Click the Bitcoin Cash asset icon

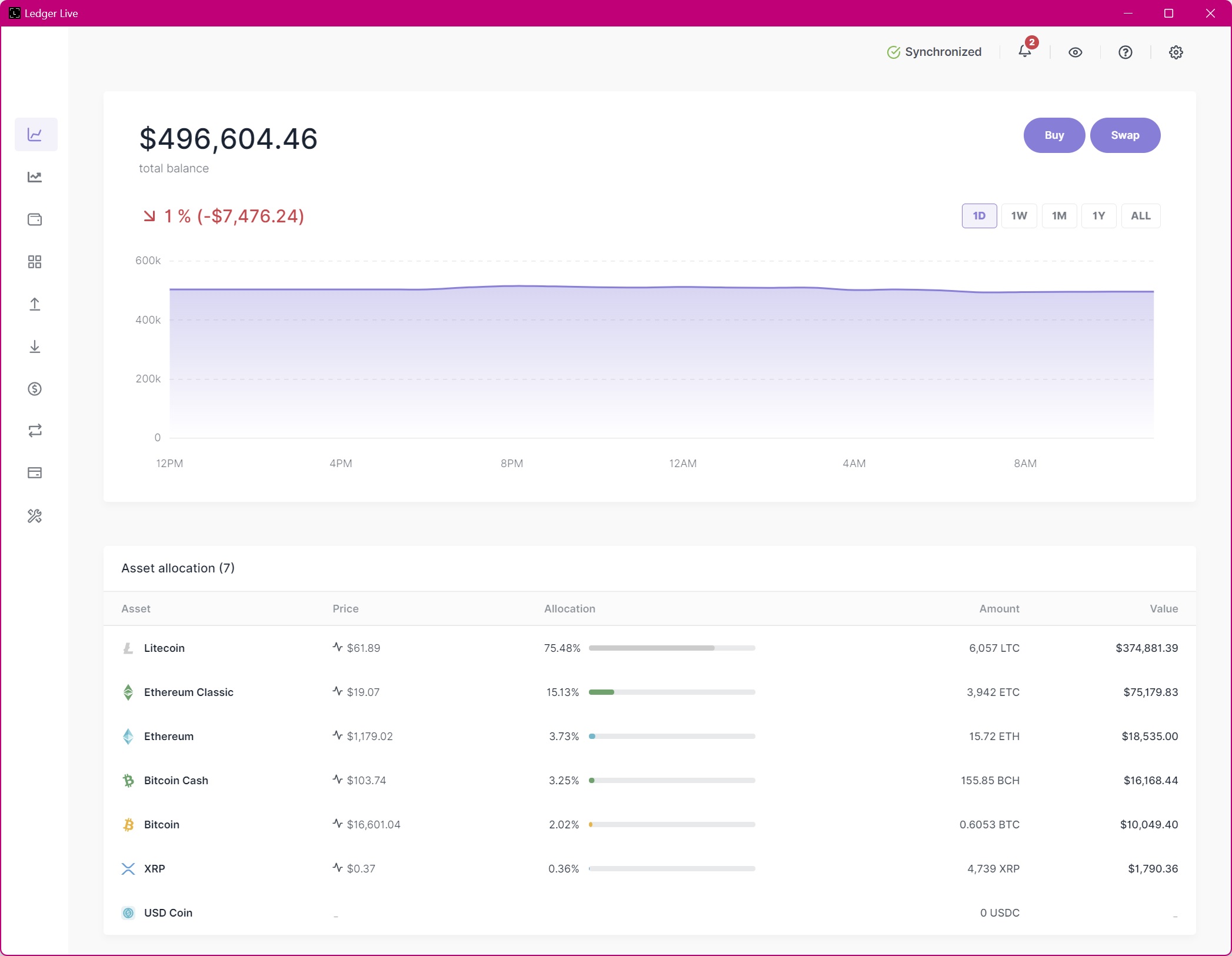(x=128, y=781)
